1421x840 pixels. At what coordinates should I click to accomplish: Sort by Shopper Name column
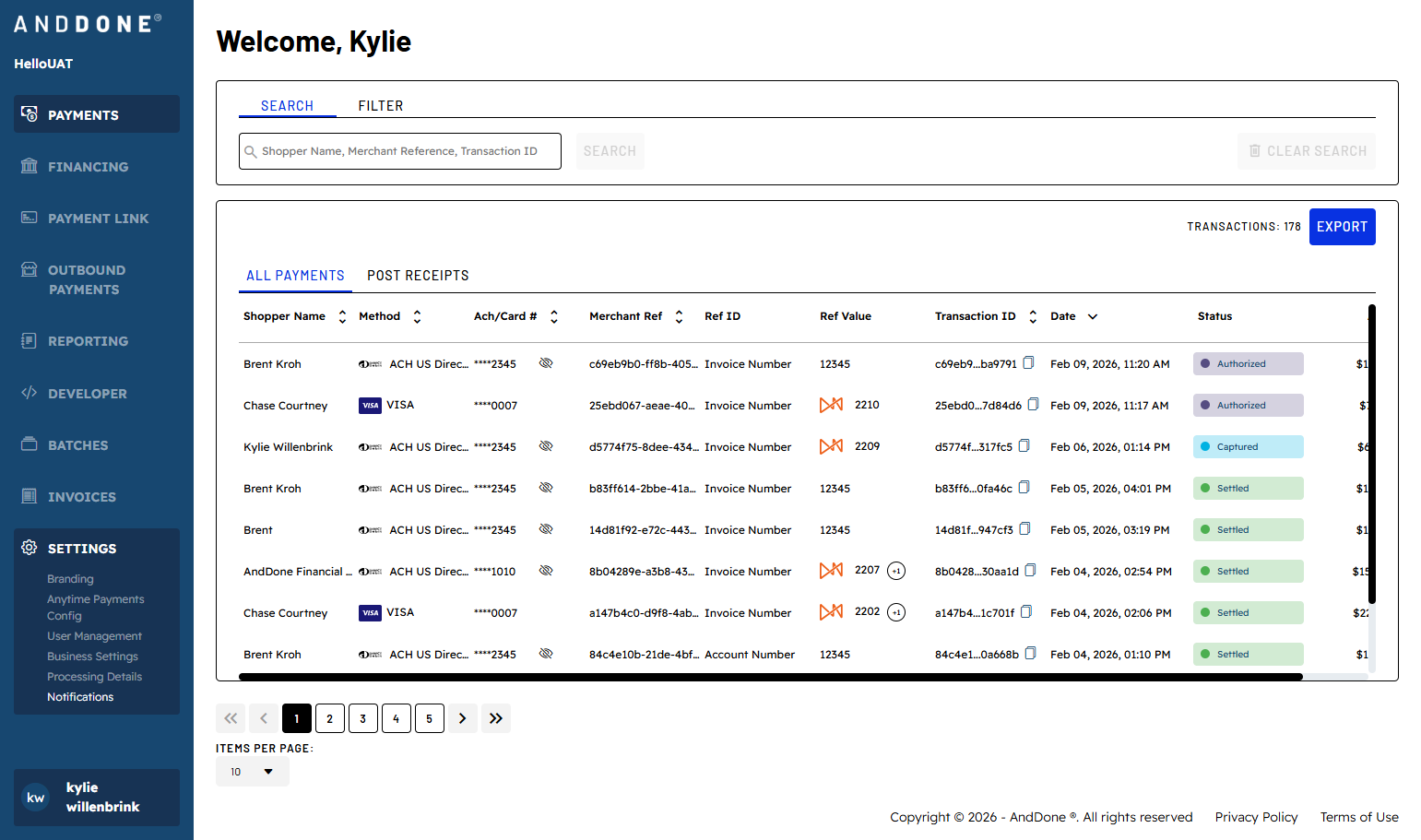tap(342, 316)
